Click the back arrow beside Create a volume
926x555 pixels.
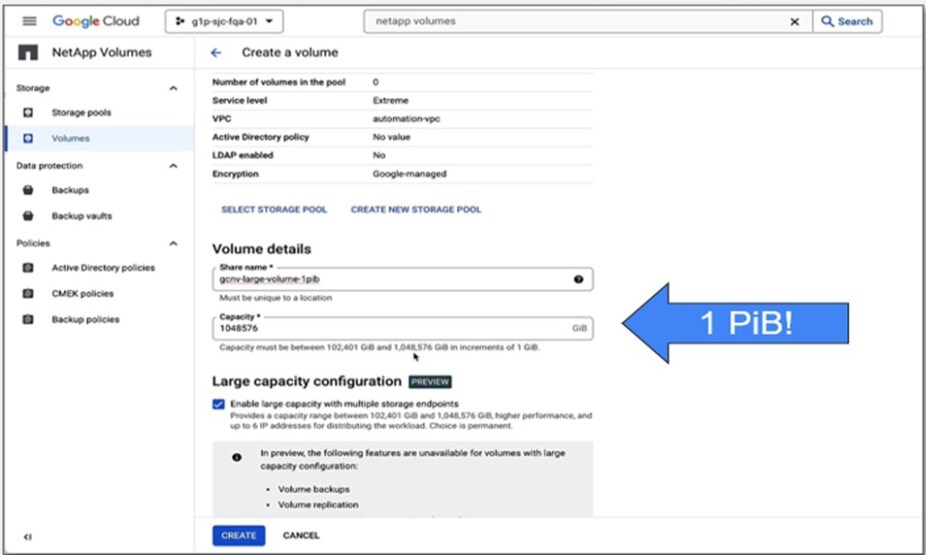pyautogui.click(x=216, y=52)
